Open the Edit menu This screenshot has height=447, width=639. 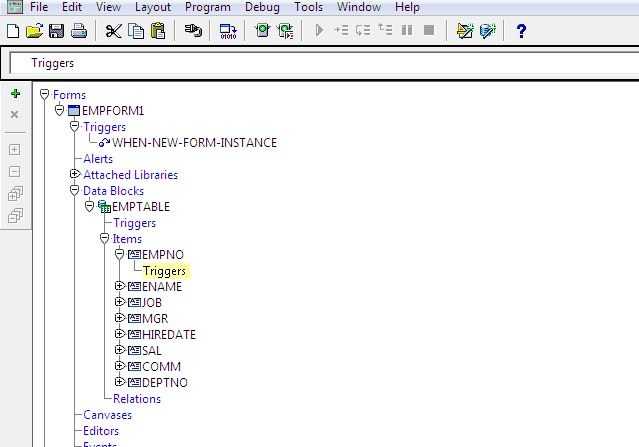(x=72, y=7)
